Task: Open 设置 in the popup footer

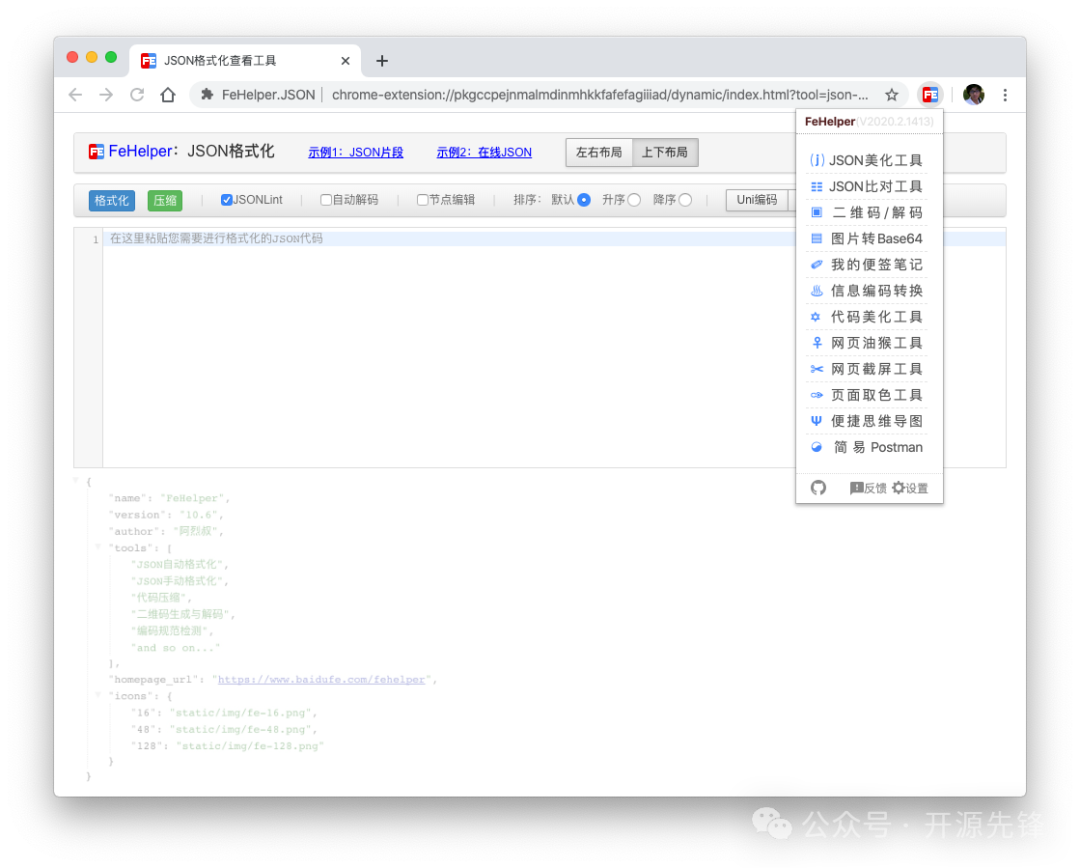Action: point(910,488)
